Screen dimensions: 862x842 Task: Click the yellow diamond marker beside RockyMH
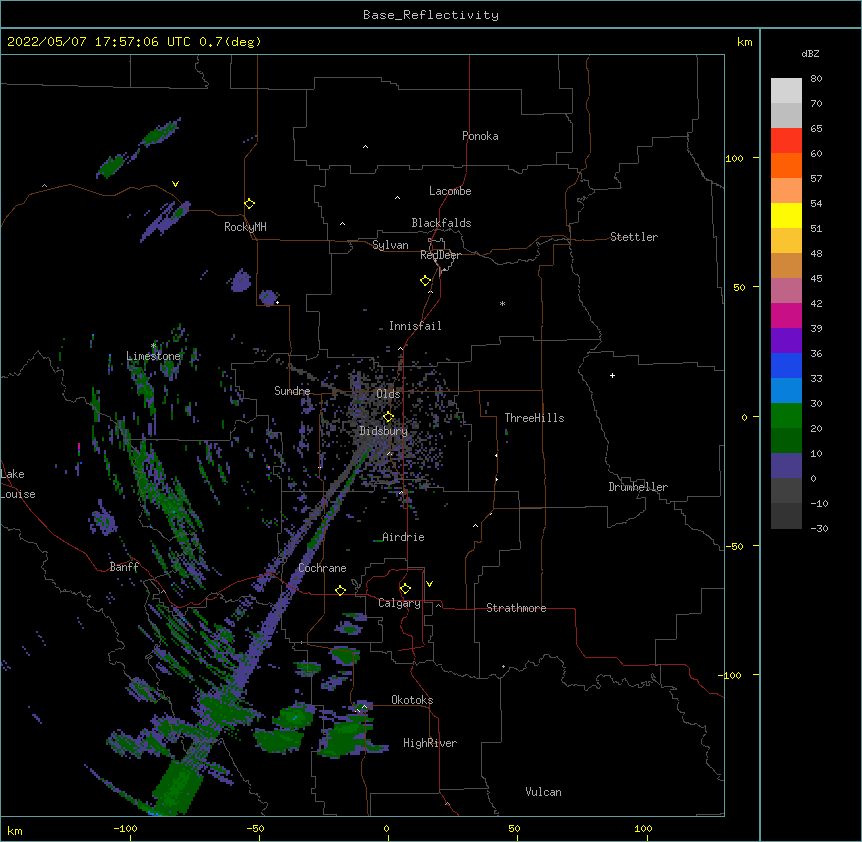250,204
